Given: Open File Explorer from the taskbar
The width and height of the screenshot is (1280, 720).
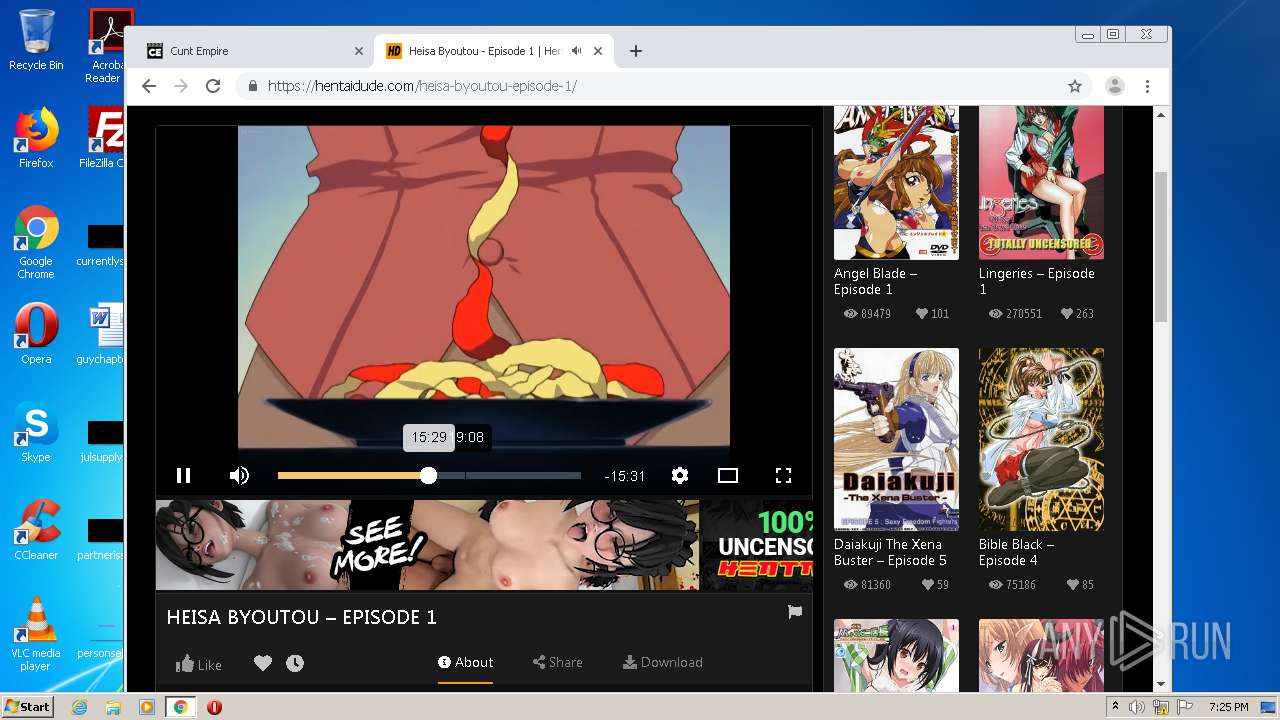Looking at the screenshot, I should coord(113,707).
